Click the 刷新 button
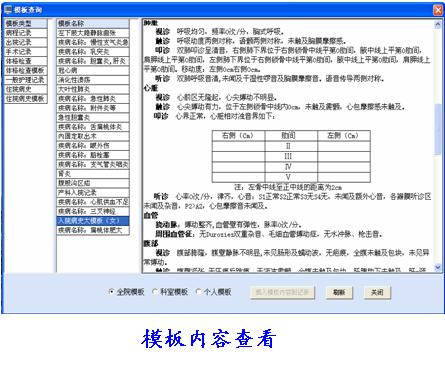Viewport: 445px width, 365px height. coord(339,292)
